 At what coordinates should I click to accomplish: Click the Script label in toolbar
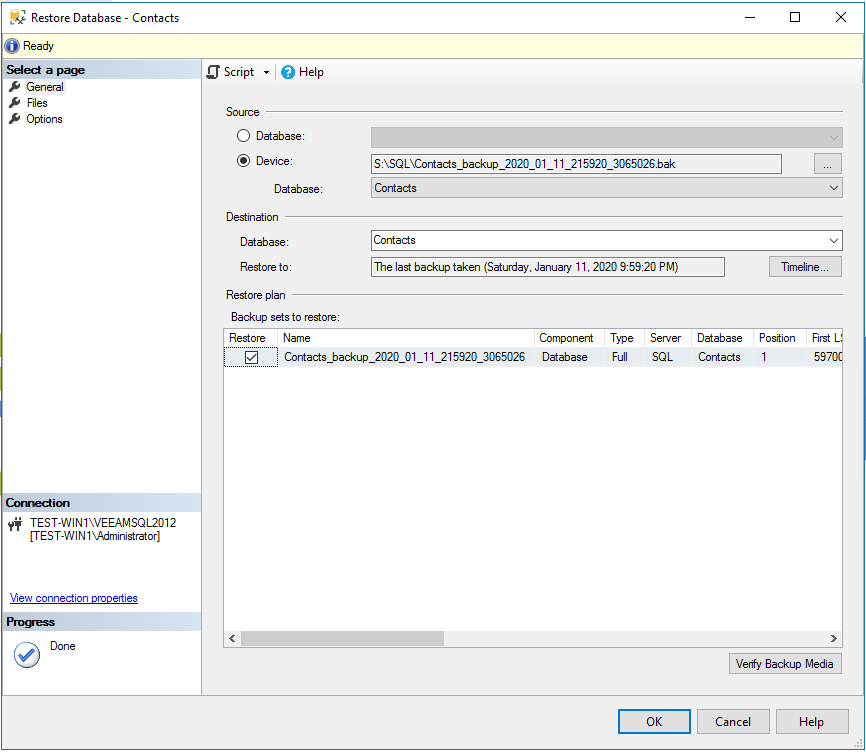pos(239,72)
